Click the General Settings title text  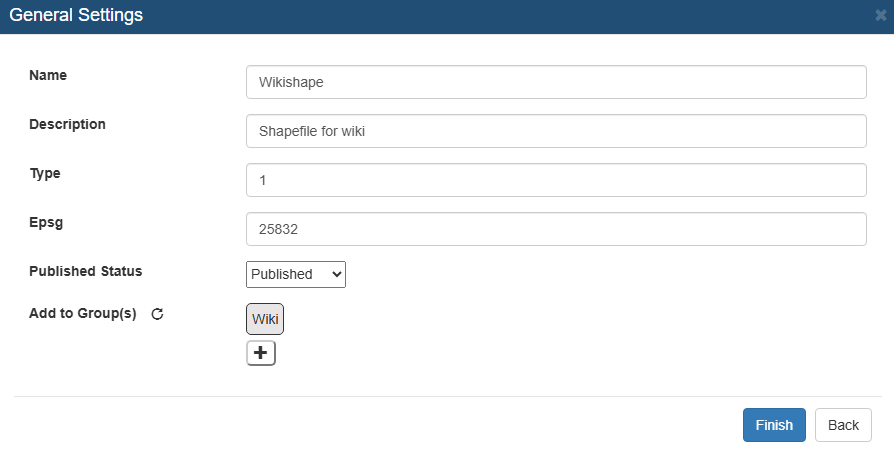76,15
